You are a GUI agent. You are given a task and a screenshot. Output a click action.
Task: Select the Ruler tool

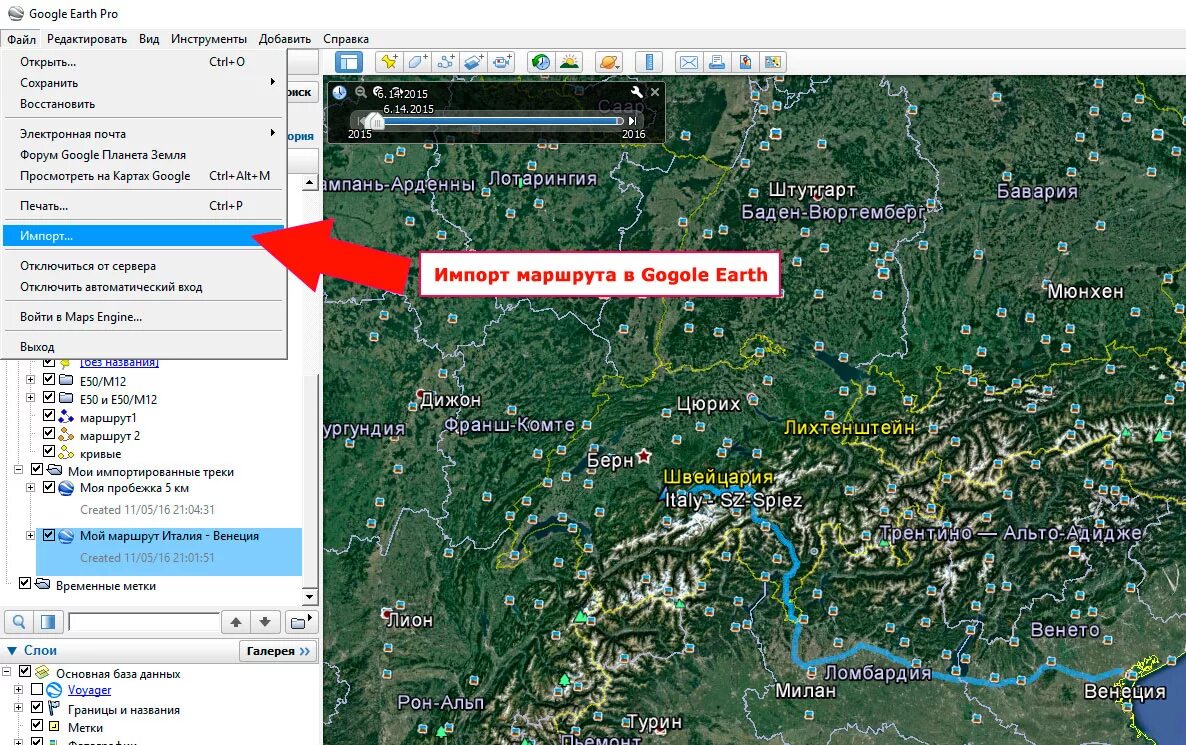649,62
